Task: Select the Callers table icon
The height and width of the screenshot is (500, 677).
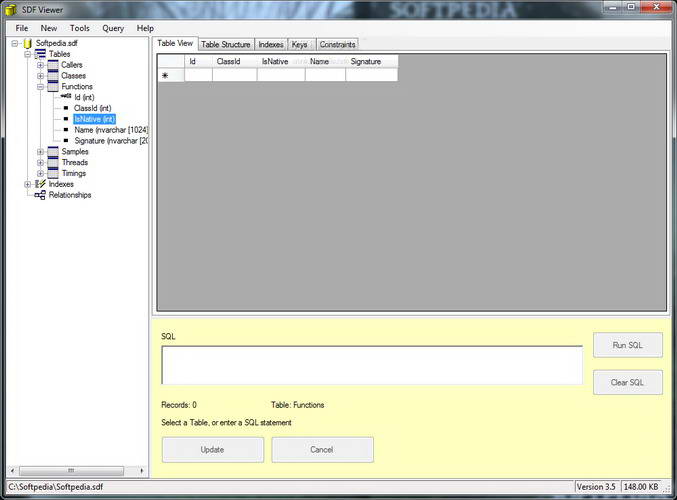Action: pos(53,65)
